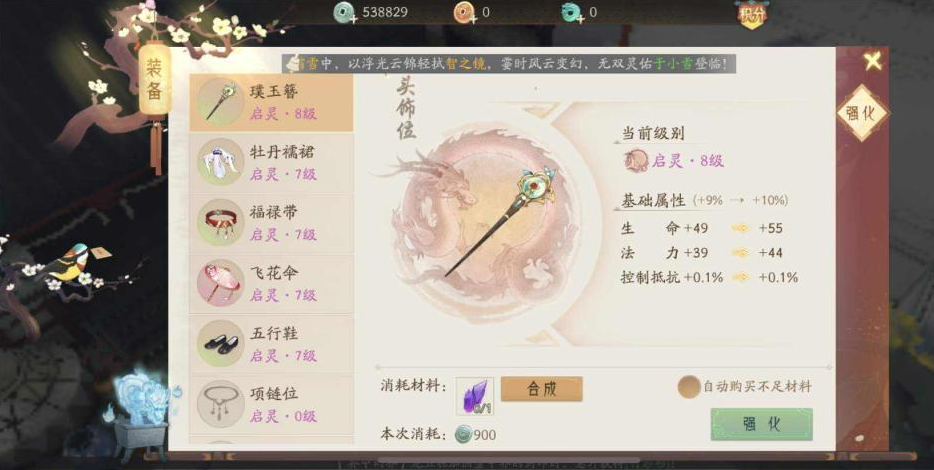
Task: Select the 飞花伞 umbrella icon
Action: 220,283
